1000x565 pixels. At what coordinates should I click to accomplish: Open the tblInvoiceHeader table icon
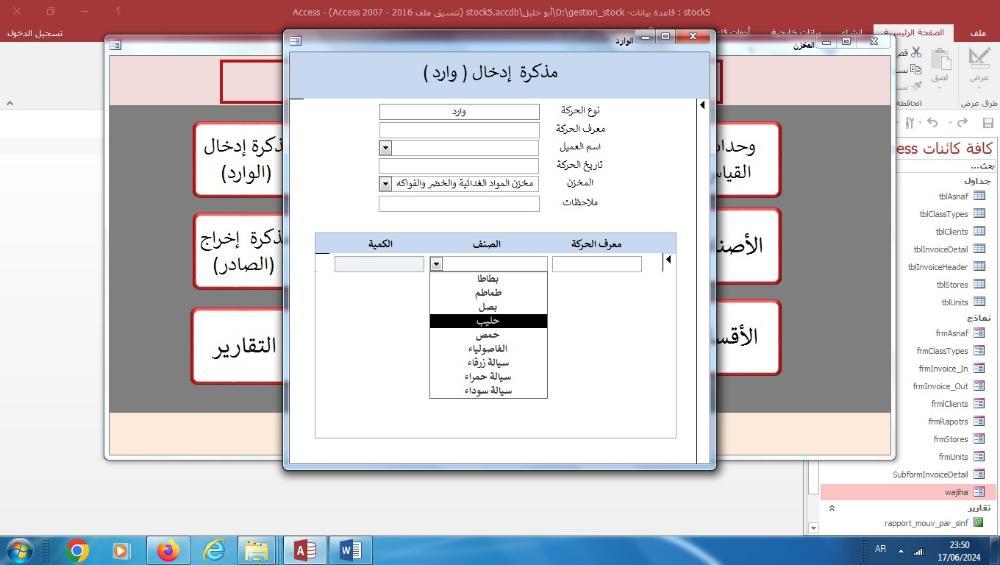pyautogui.click(x=979, y=267)
